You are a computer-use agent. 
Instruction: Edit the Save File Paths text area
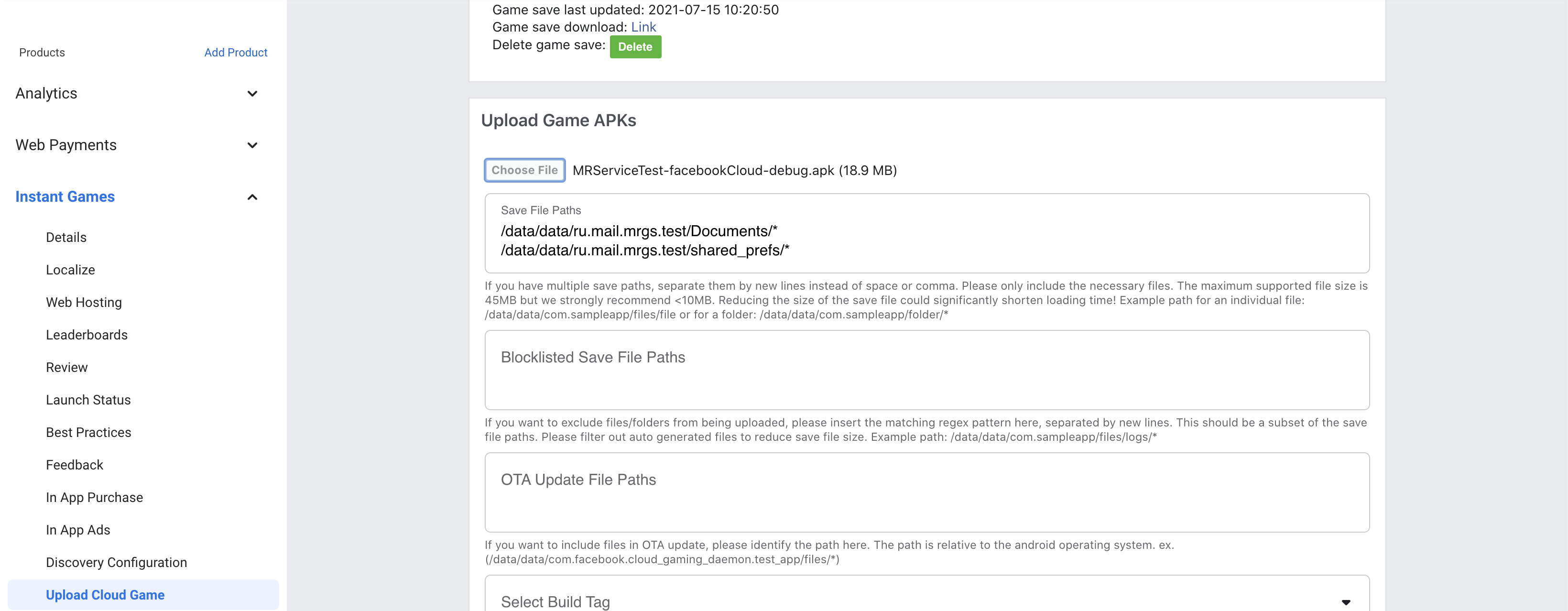(926, 240)
